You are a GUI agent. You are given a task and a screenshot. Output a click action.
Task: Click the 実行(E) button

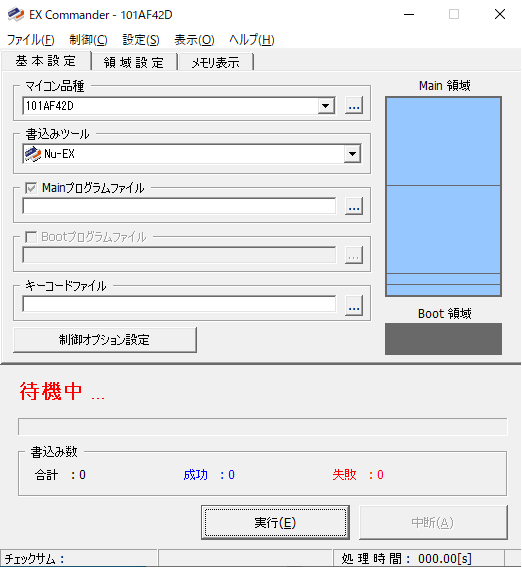275,522
